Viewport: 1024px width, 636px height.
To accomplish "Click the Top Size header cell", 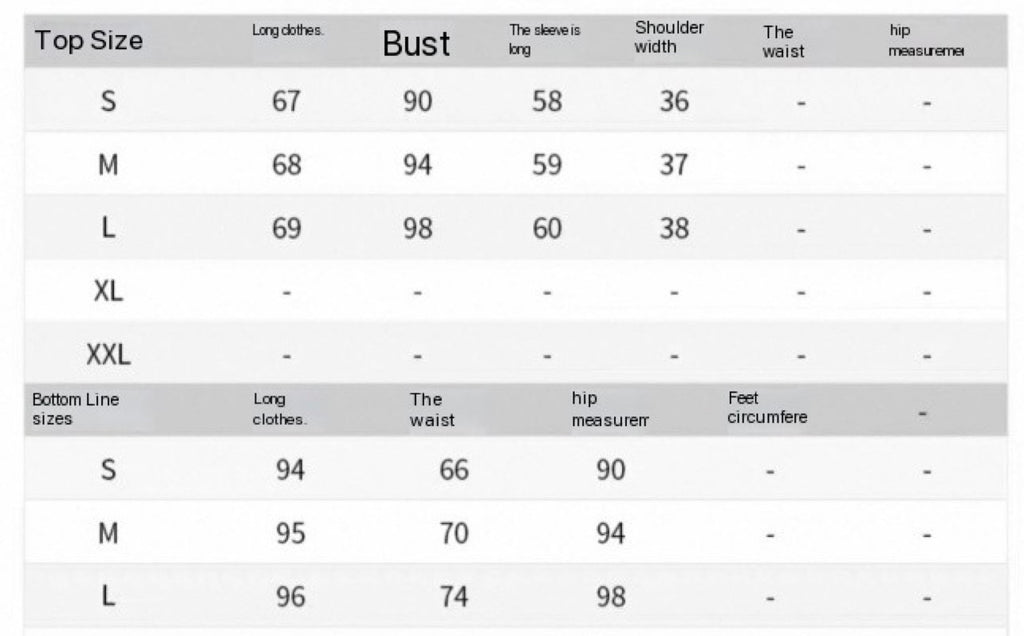I will [89, 41].
